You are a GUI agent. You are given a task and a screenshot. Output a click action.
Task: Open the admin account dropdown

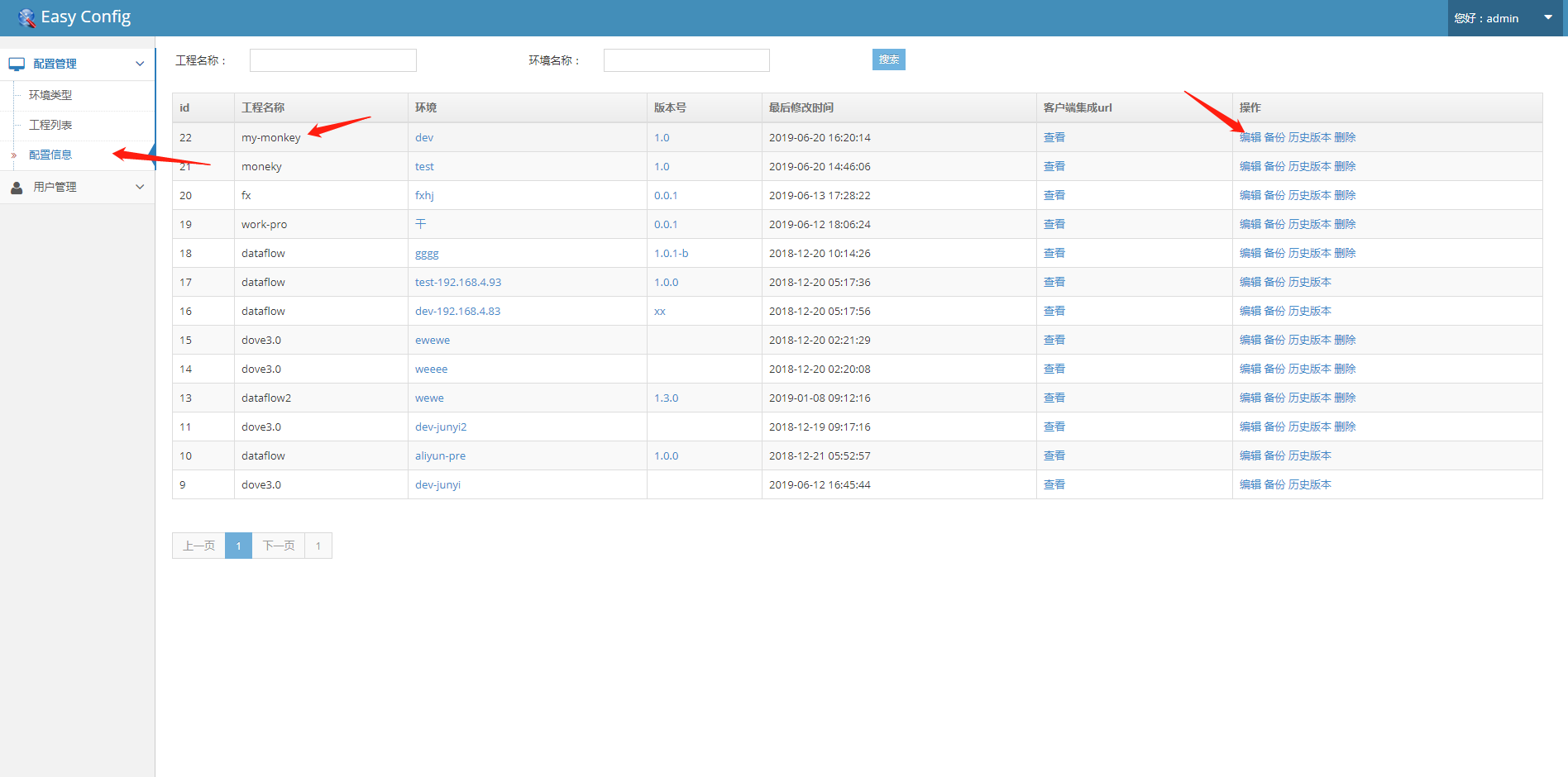pos(1547,17)
